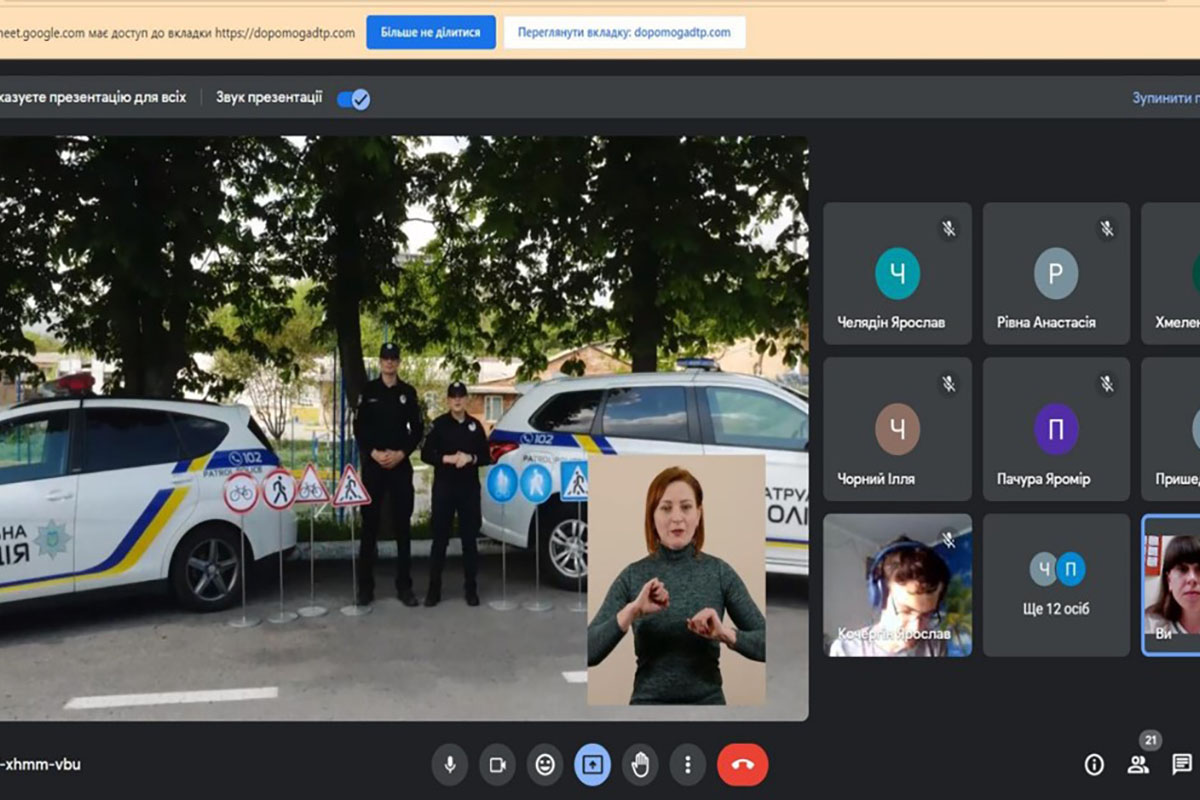Viewport: 1200px width, 800px height.
Task: Click the muted mic icon on Пачура Яромір
Action: click(1107, 384)
